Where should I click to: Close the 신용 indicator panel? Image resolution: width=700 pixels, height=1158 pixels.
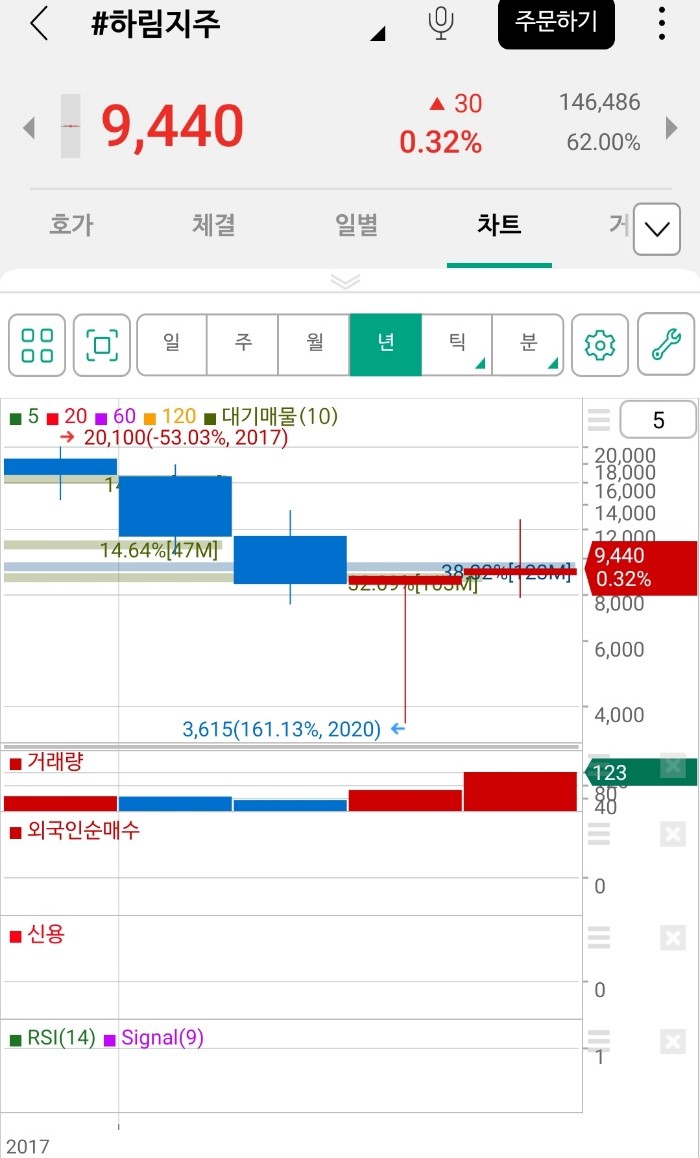(673, 938)
